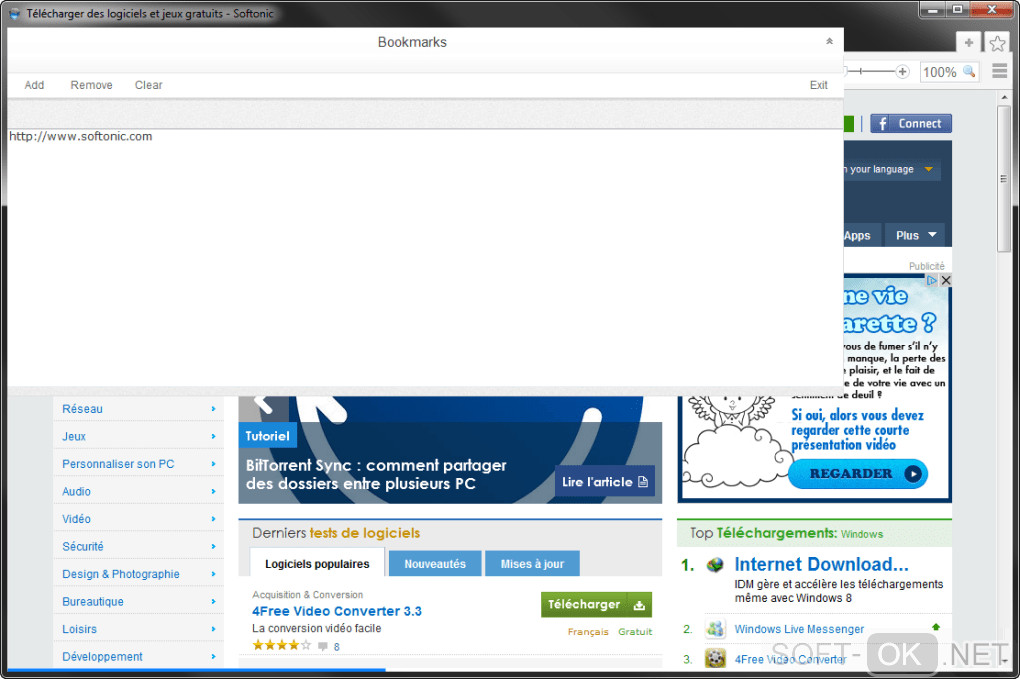Click the 8 comments count link

tap(336, 646)
